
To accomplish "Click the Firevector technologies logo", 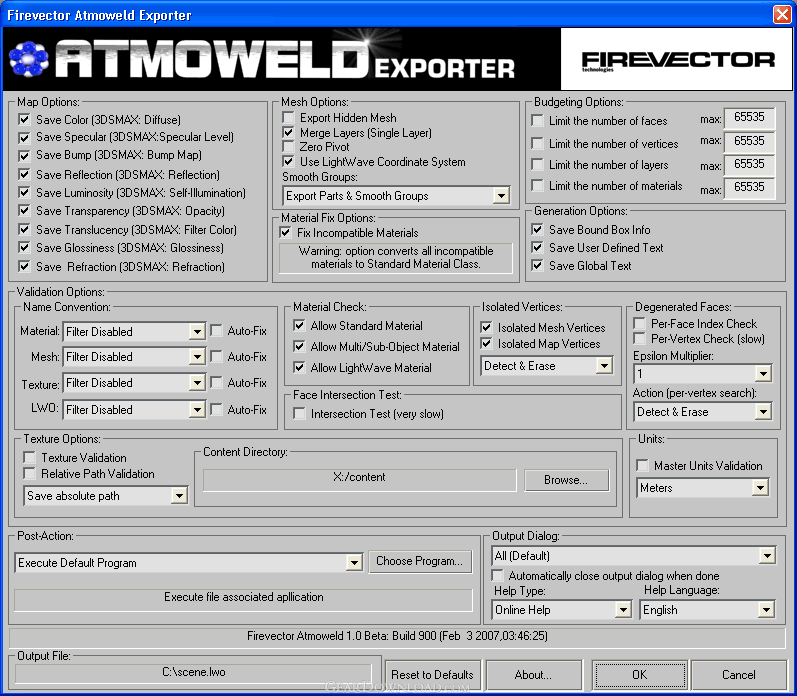I will [x=678, y=60].
